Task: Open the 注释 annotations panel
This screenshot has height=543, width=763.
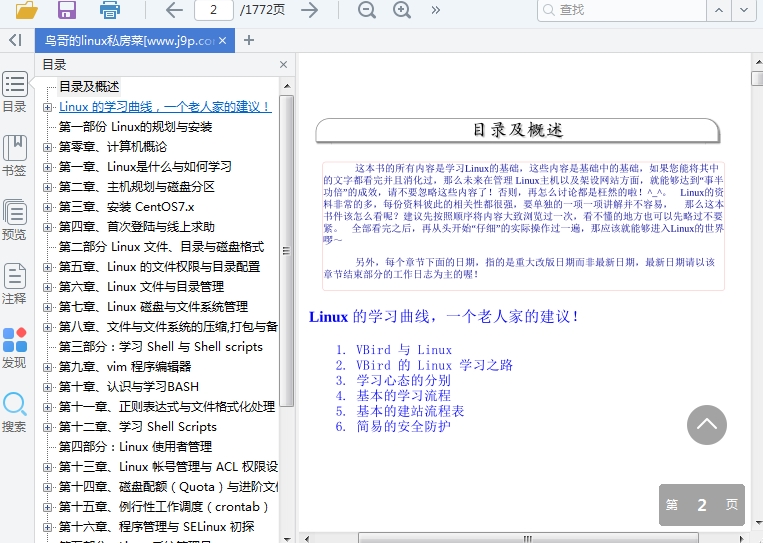Action: click(x=14, y=284)
